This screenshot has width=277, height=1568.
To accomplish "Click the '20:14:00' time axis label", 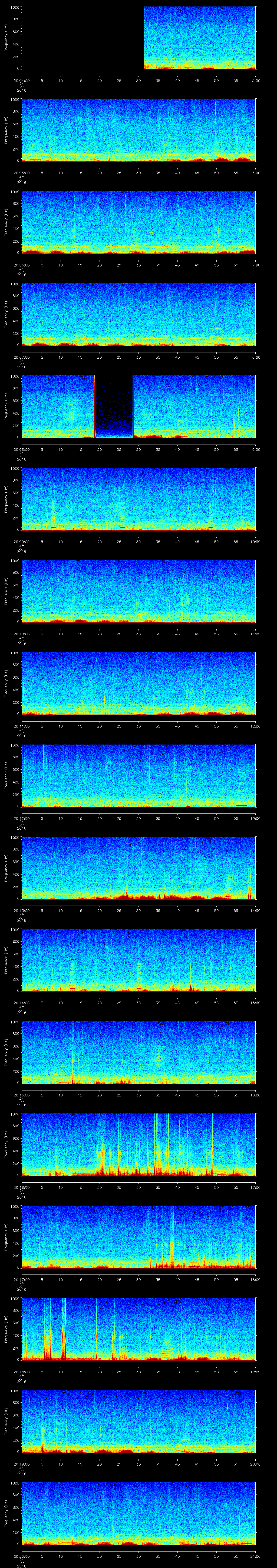I will (21, 1003).
